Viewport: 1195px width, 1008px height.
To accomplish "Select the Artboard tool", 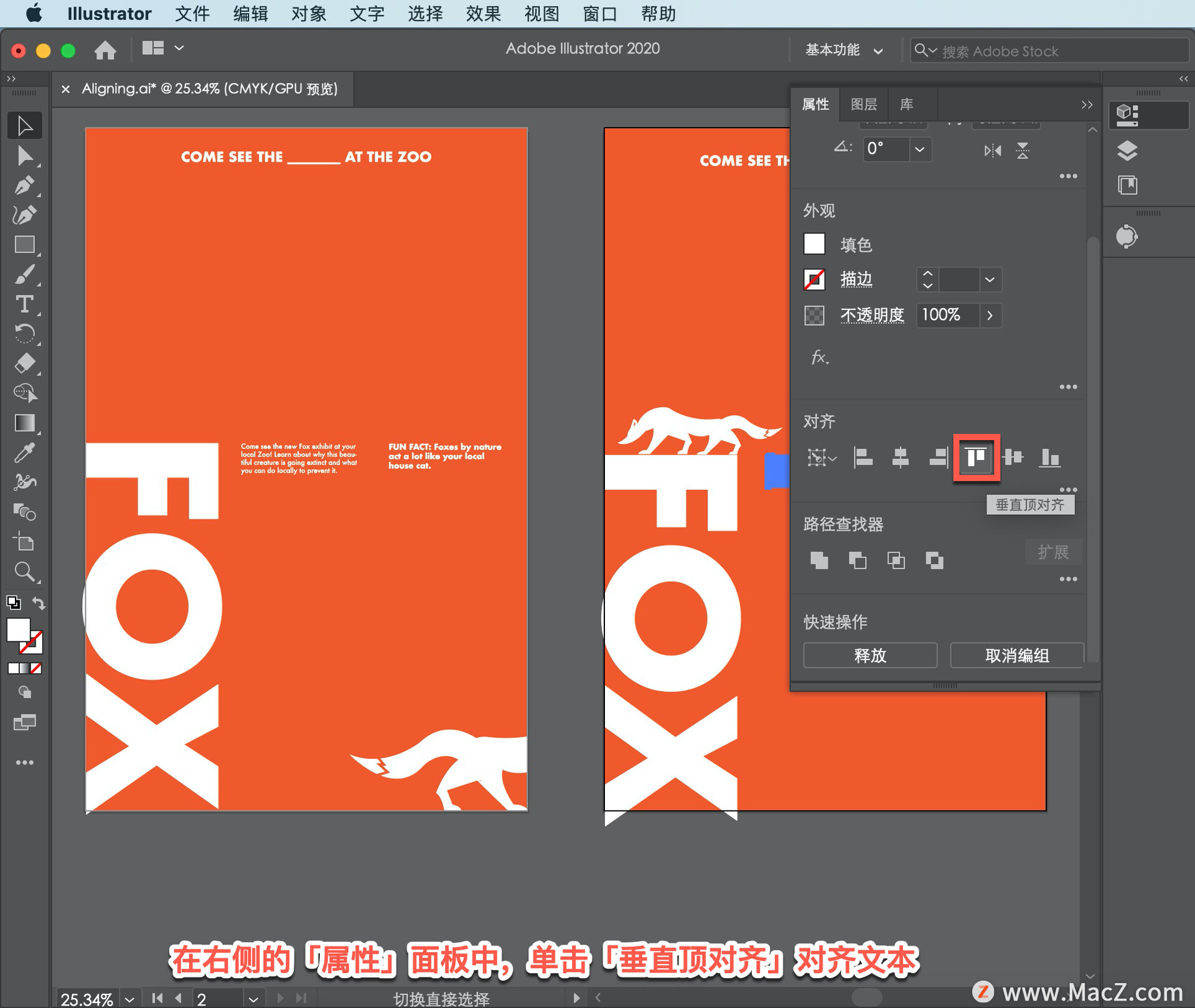I will (25, 542).
